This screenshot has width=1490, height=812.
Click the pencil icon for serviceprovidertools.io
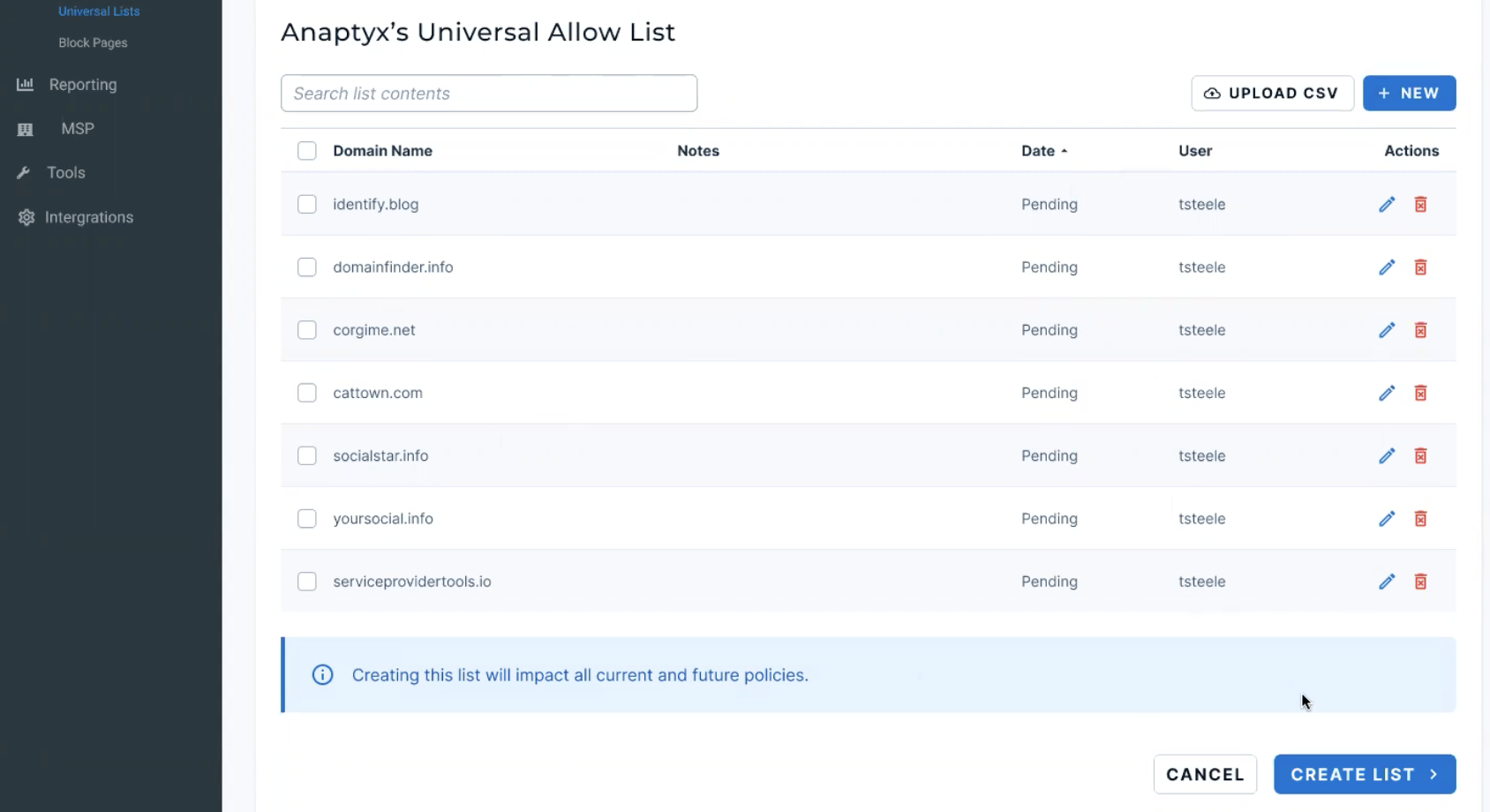coord(1387,582)
